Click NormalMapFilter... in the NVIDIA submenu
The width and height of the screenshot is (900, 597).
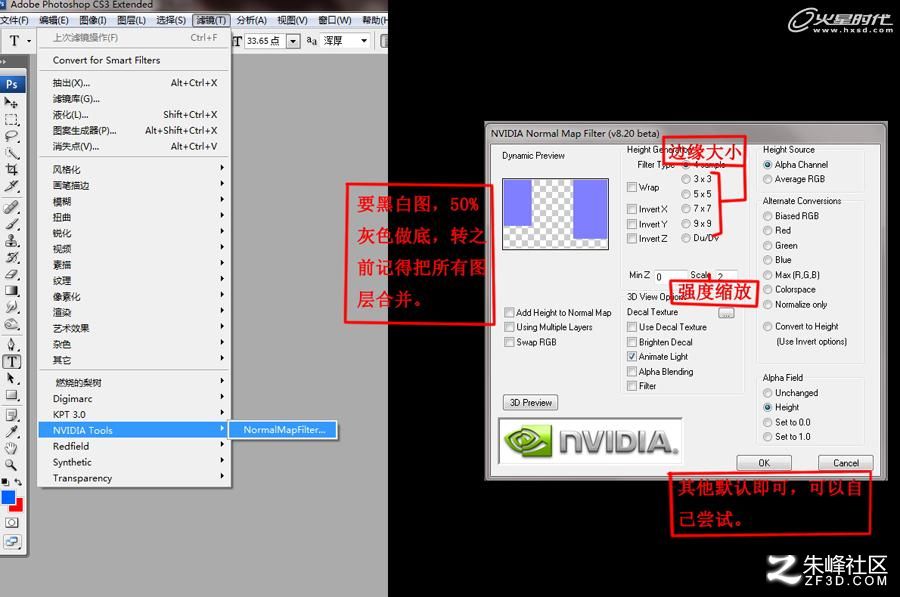tap(284, 430)
